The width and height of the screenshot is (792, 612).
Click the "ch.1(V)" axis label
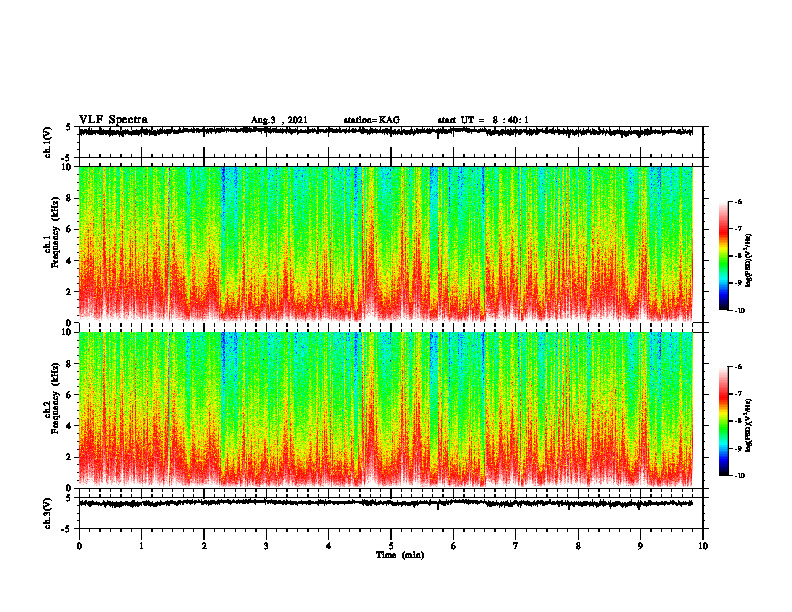point(47,142)
